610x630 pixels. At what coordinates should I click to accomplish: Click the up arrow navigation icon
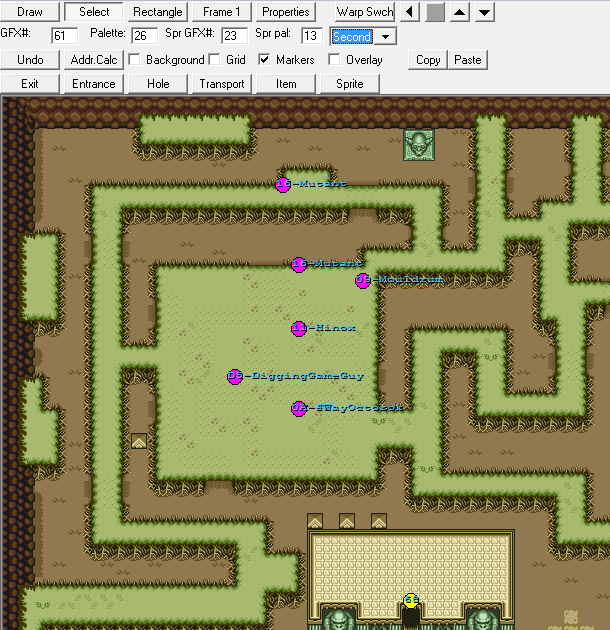point(460,12)
